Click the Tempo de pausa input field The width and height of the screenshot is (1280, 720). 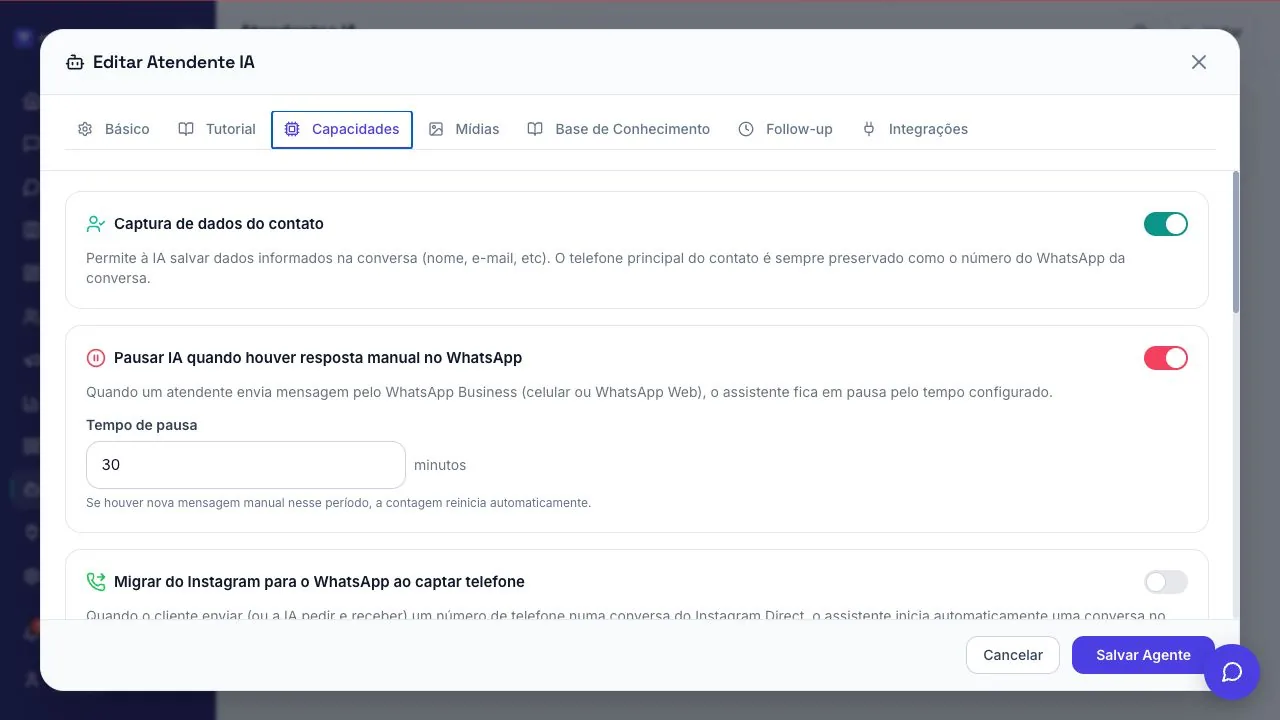(x=246, y=465)
